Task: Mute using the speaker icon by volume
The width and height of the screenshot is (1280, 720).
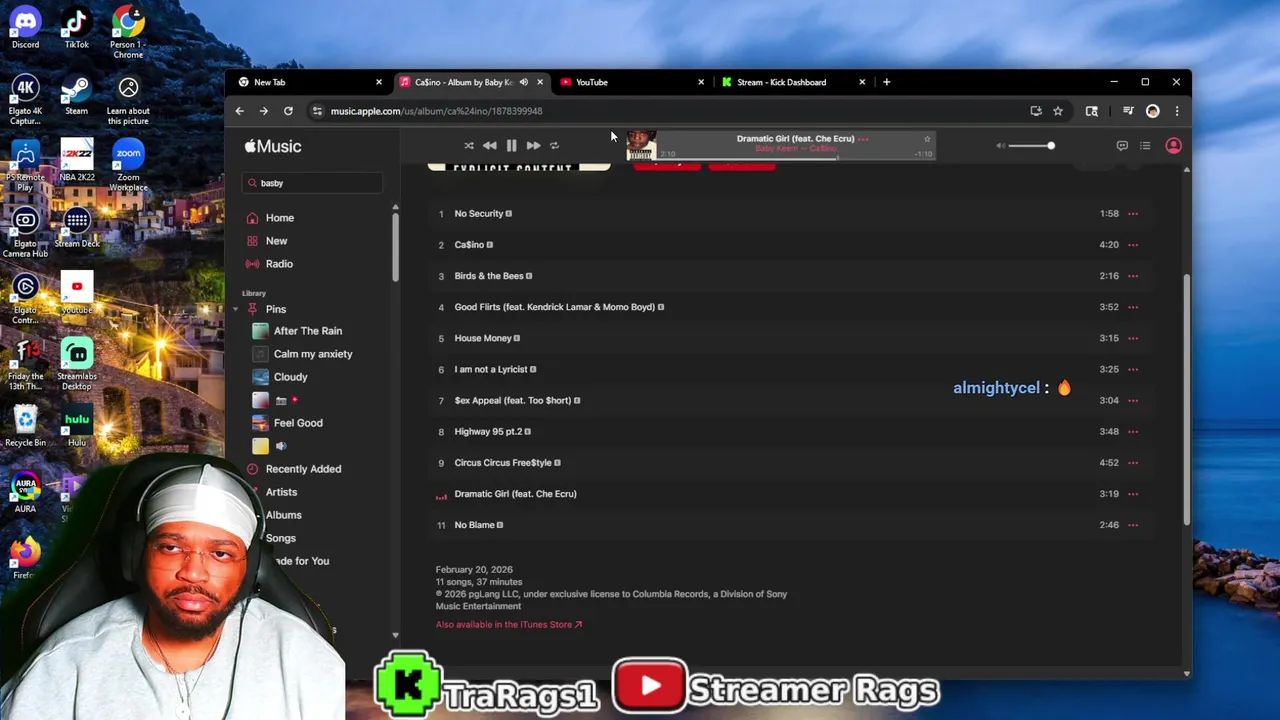Action: point(1000,146)
